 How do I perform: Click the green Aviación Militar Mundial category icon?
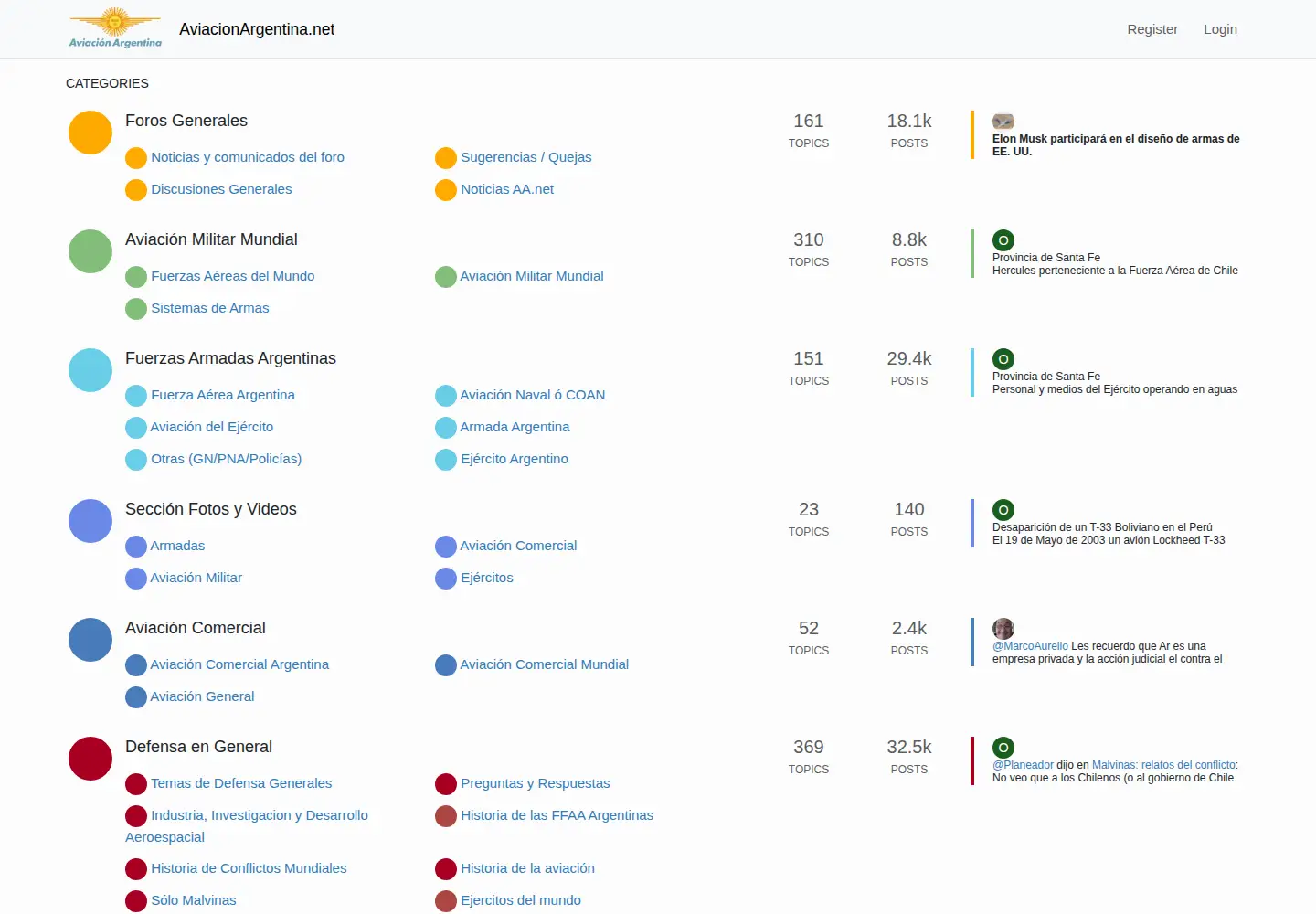coord(90,251)
